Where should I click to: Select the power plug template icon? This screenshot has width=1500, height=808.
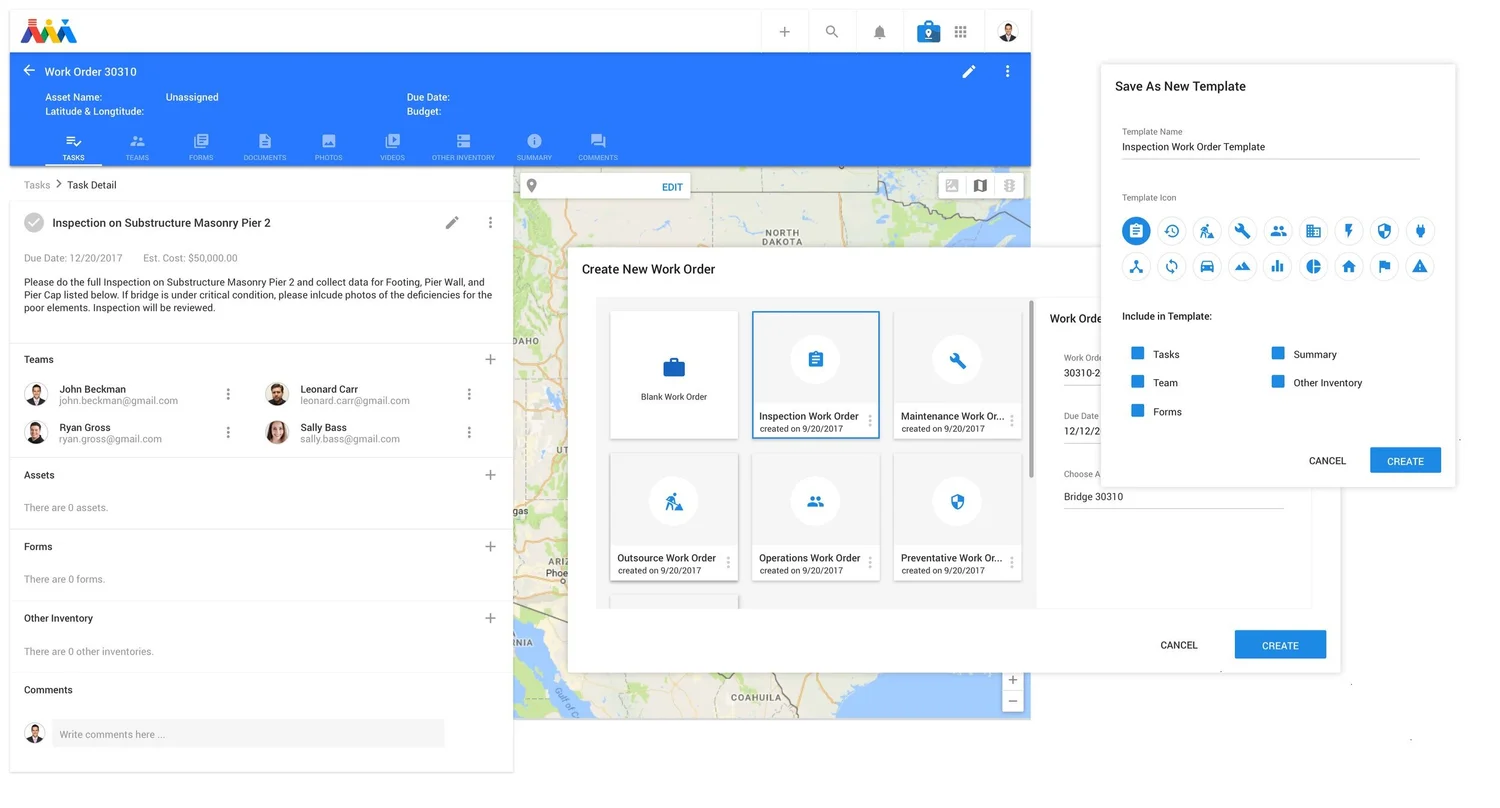pos(1420,231)
